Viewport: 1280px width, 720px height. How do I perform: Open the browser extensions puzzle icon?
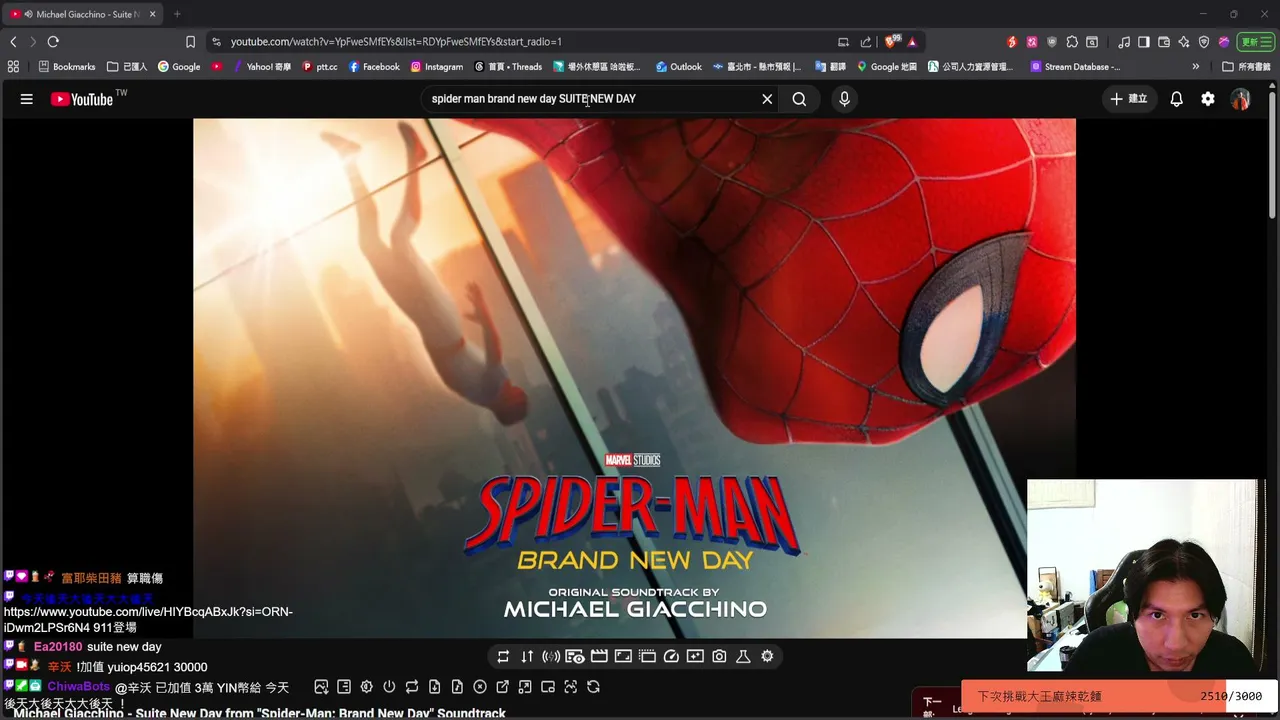tap(1072, 42)
